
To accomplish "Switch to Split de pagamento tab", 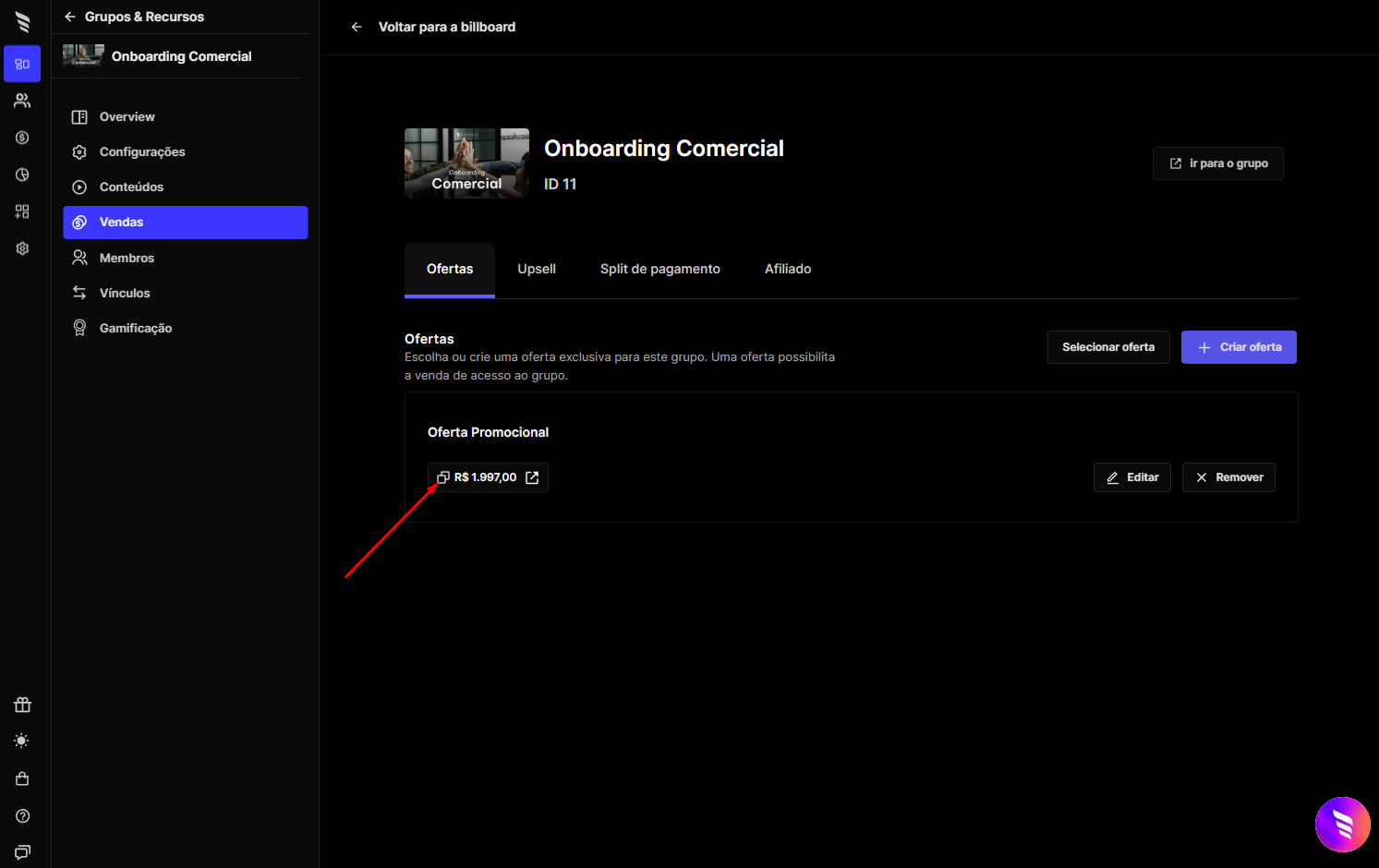I will (660, 269).
